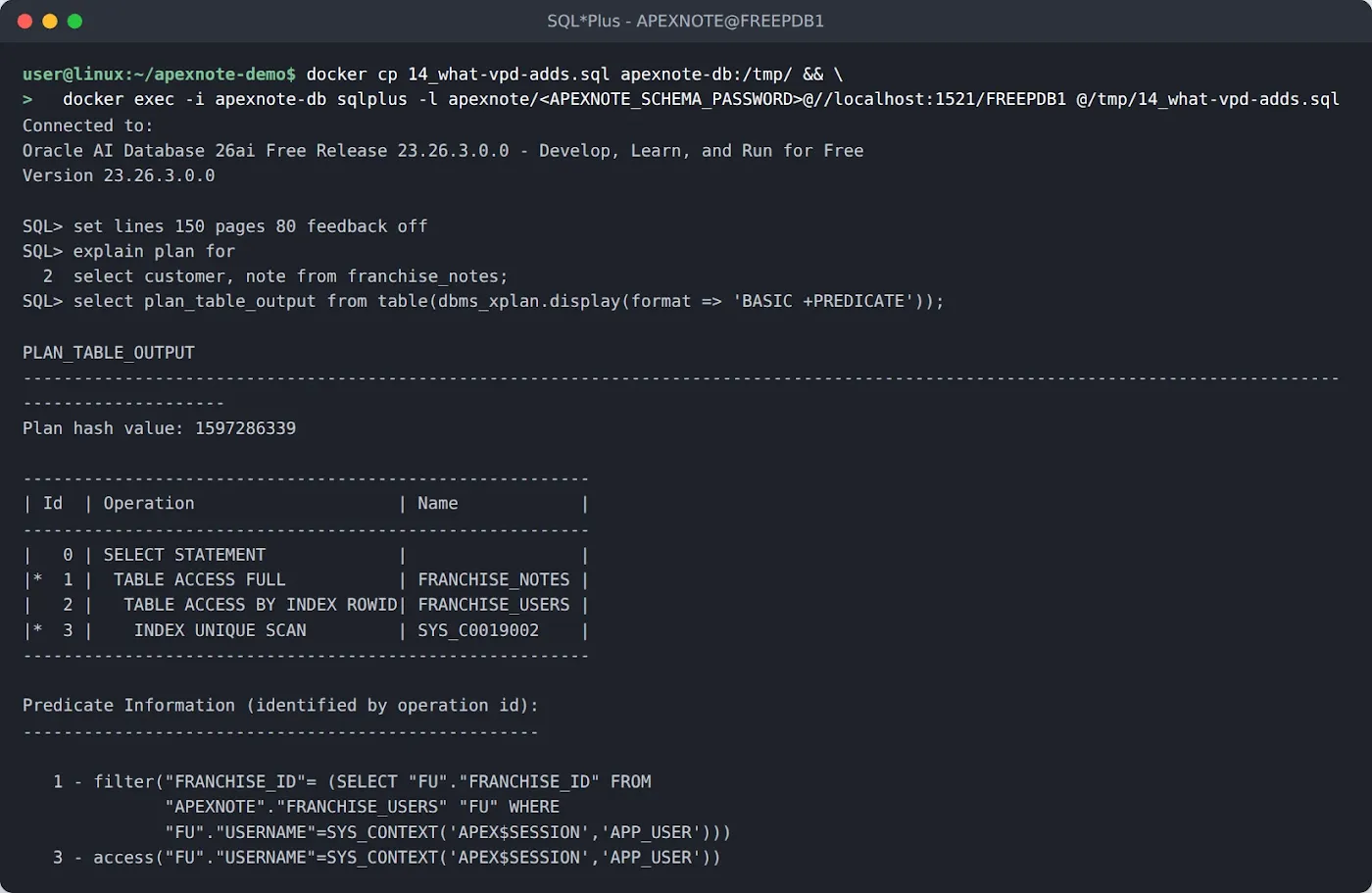Minimize the terminal with the yellow button

click(50, 21)
